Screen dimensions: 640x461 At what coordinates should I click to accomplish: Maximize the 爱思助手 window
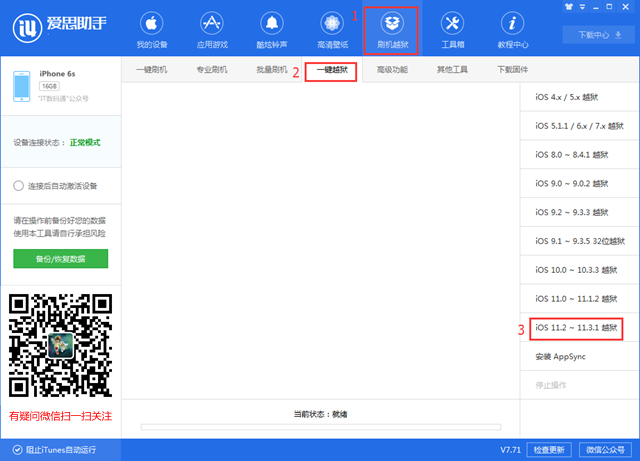coord(609,7)
